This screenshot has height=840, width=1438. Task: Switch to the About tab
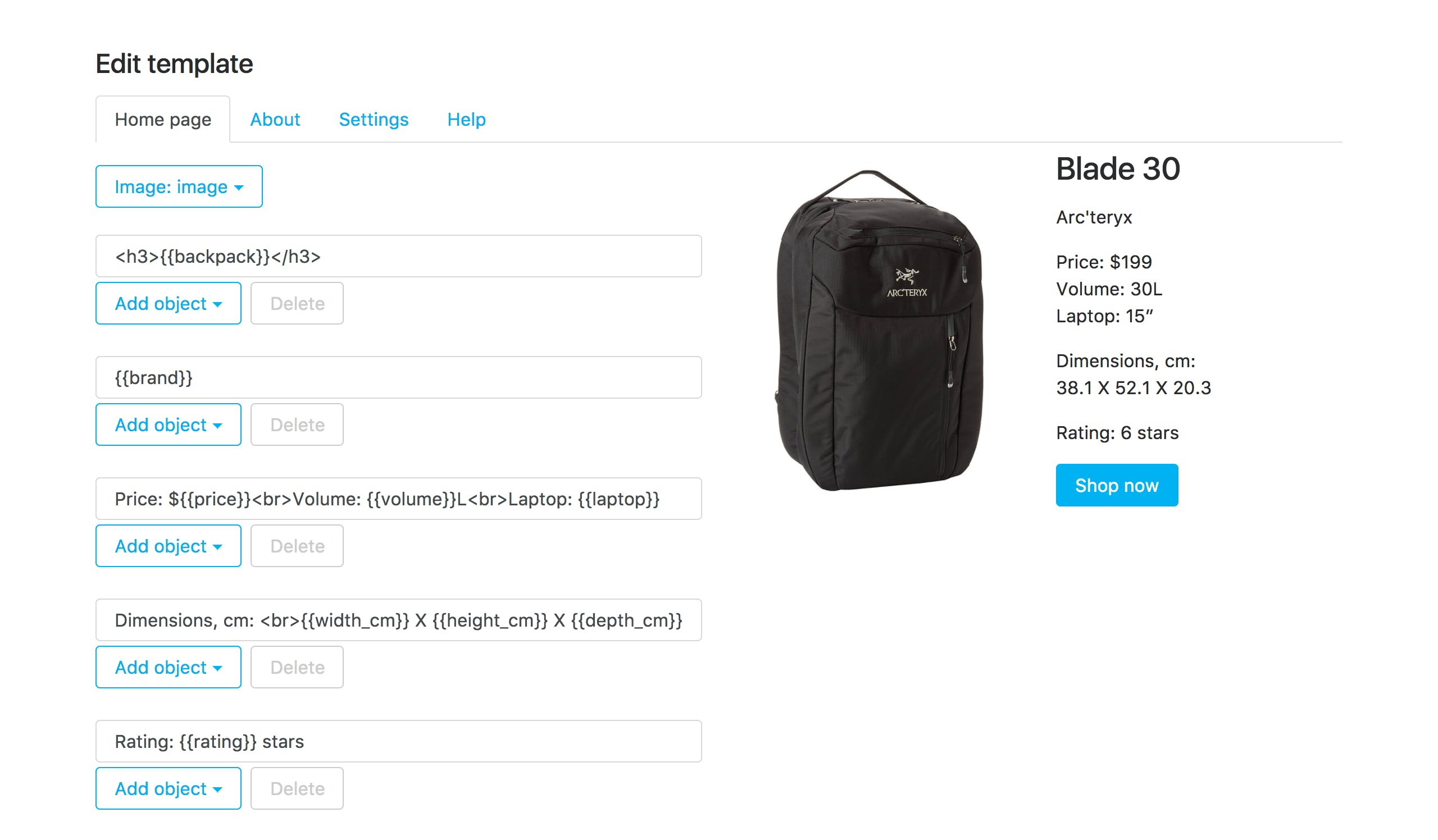pos(275,119)
